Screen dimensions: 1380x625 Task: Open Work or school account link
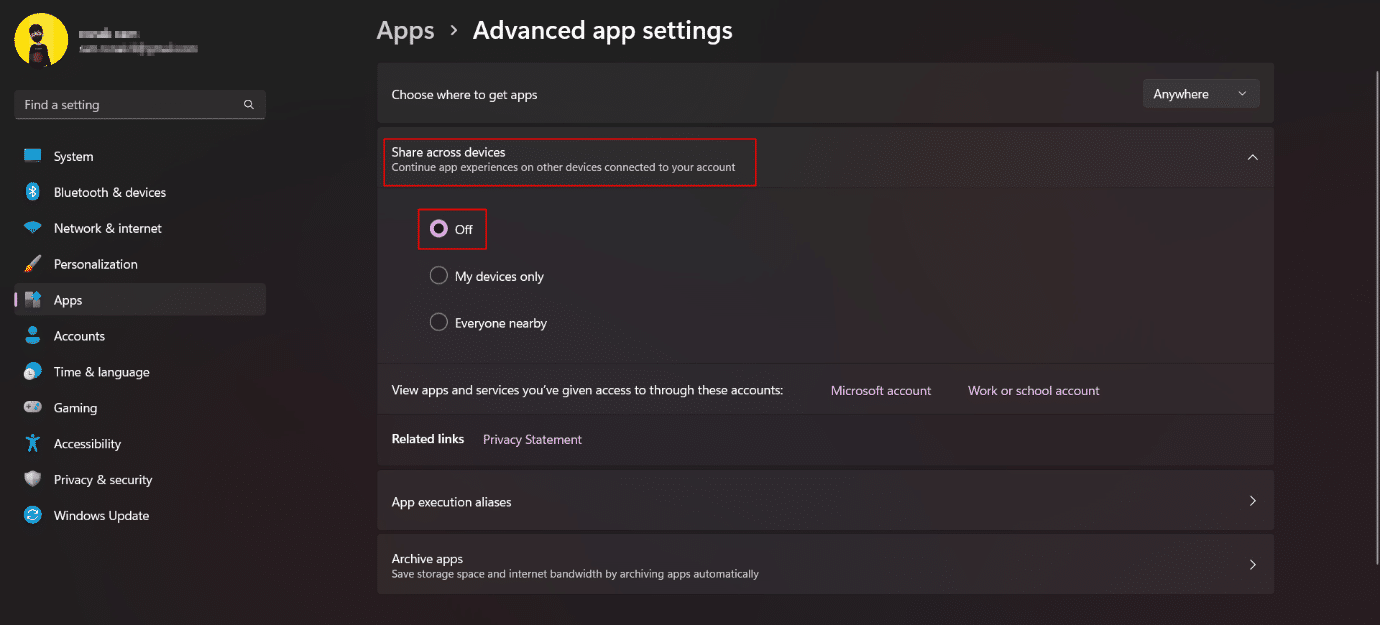(x=1034, y=391)
